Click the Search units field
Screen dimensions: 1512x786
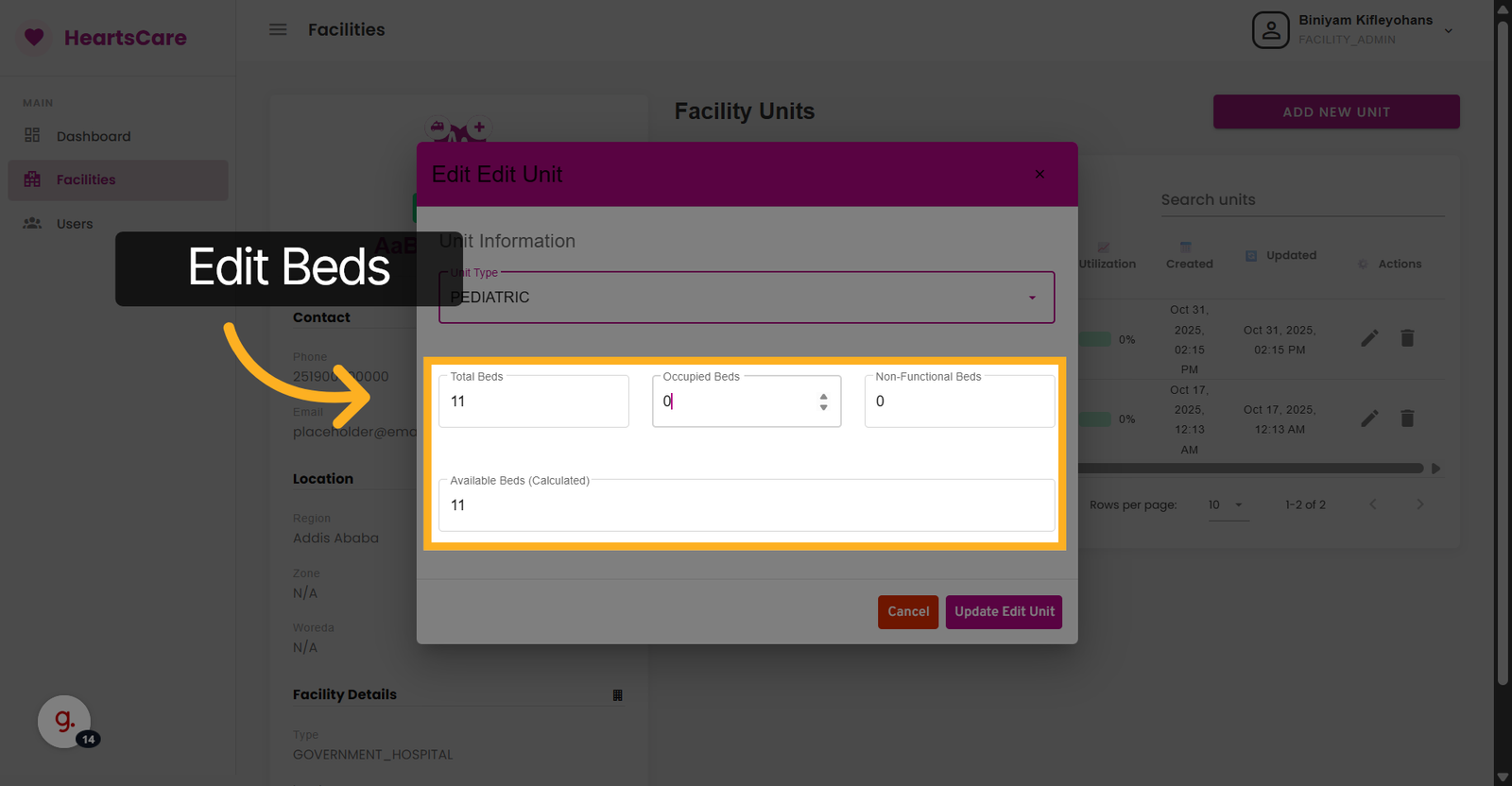click(1301, 200)
